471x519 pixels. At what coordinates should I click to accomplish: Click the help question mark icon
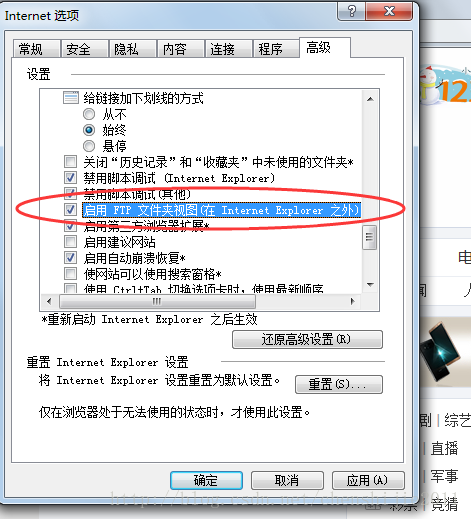(351, 11)
